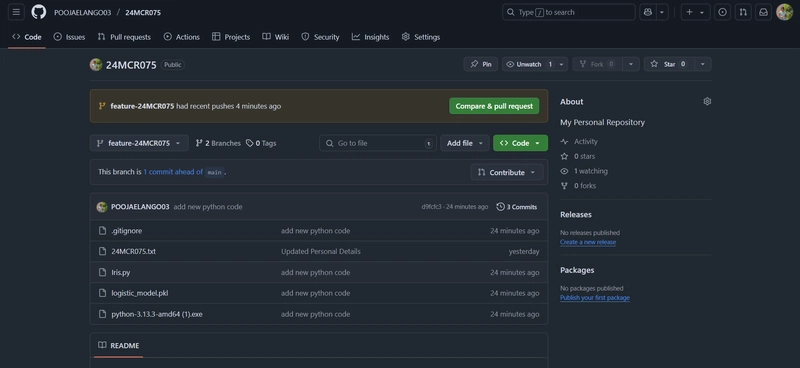
Task: Expand the feature-24MCR075 branch dropdown
Action: point(139,143)
